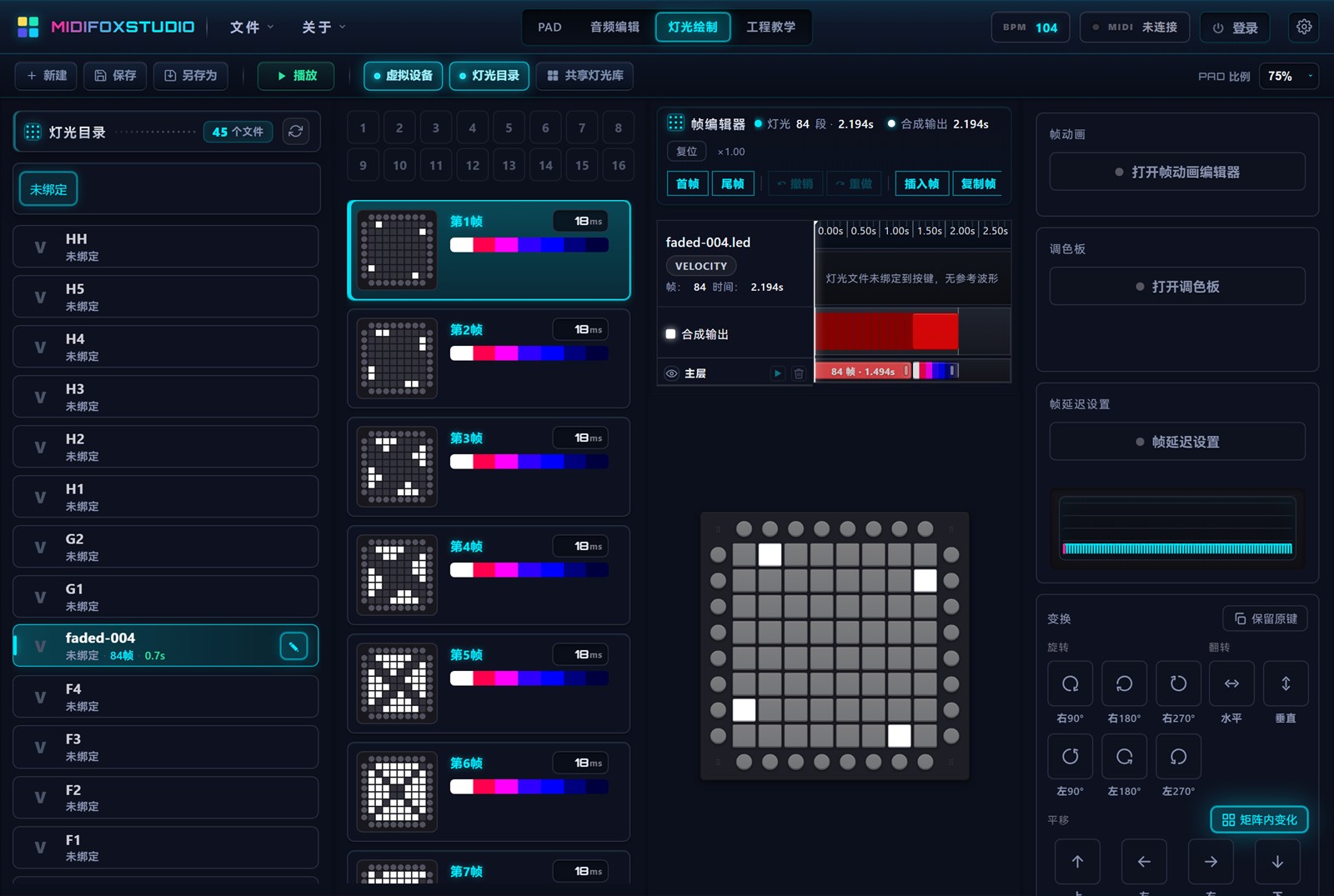This screenshot has height=896, width=1334.
Task: Click 另存为 save-as button
Action: tap(190, 75)
